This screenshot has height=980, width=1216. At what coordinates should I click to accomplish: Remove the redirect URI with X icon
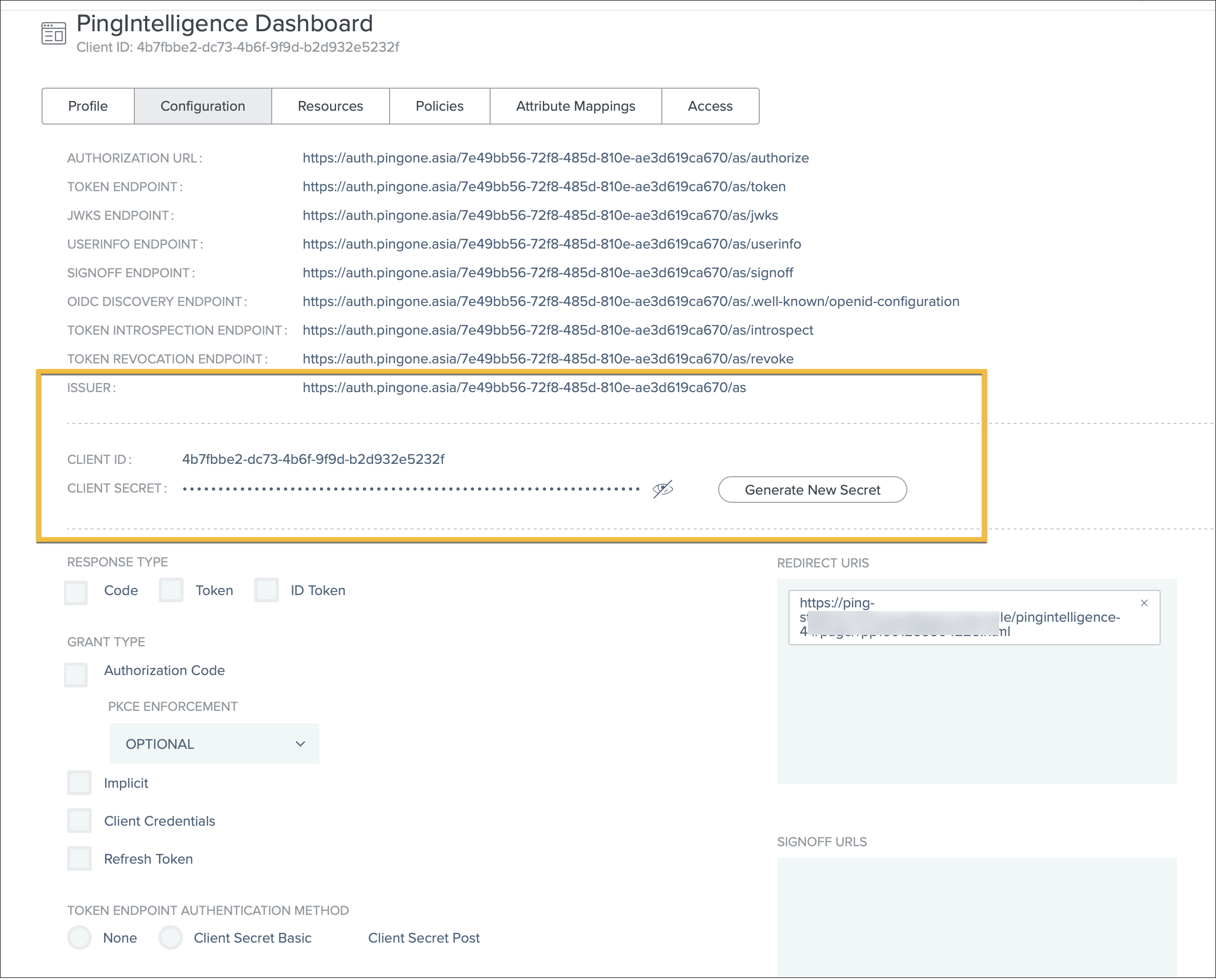coord(1144,603)
